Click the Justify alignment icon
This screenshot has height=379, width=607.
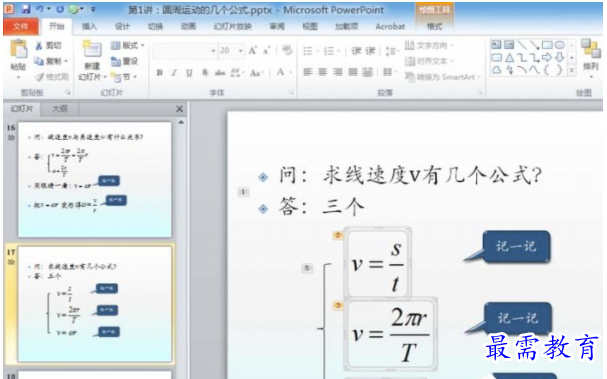(353, 72)
